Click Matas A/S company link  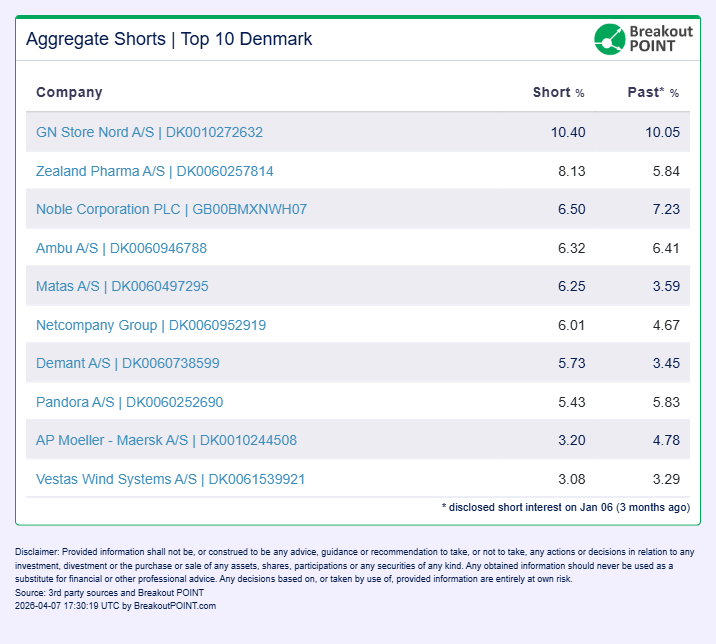[122, 286]
